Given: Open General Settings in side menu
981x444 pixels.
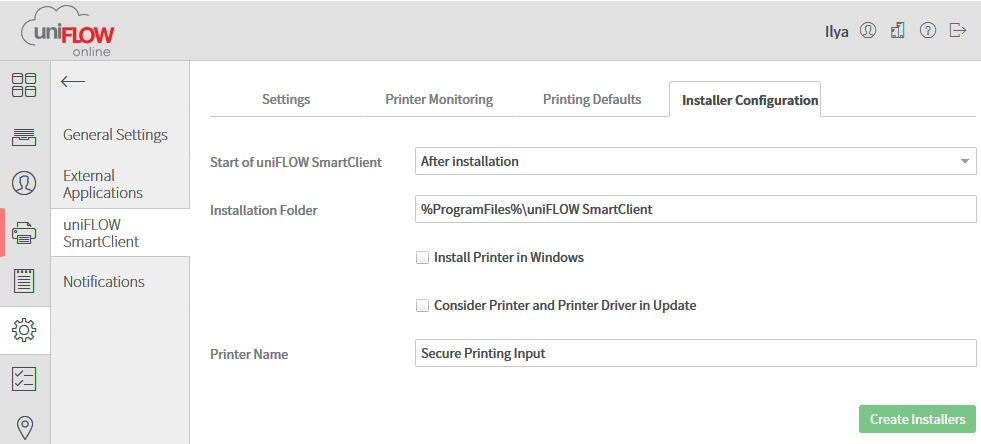Looking at the screenshot, I should coord(115,135).
